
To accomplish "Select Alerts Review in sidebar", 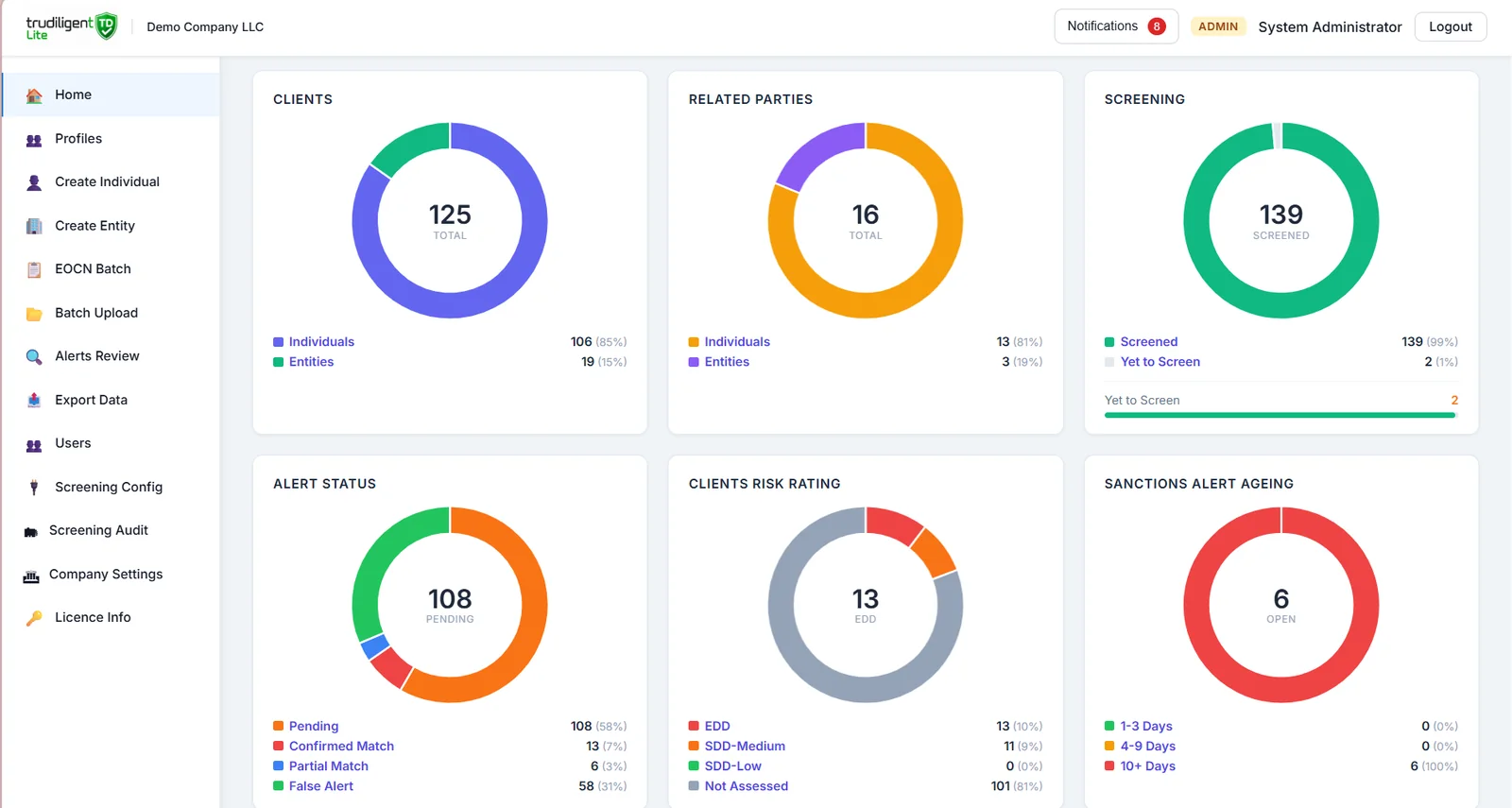I will point(112,356).
